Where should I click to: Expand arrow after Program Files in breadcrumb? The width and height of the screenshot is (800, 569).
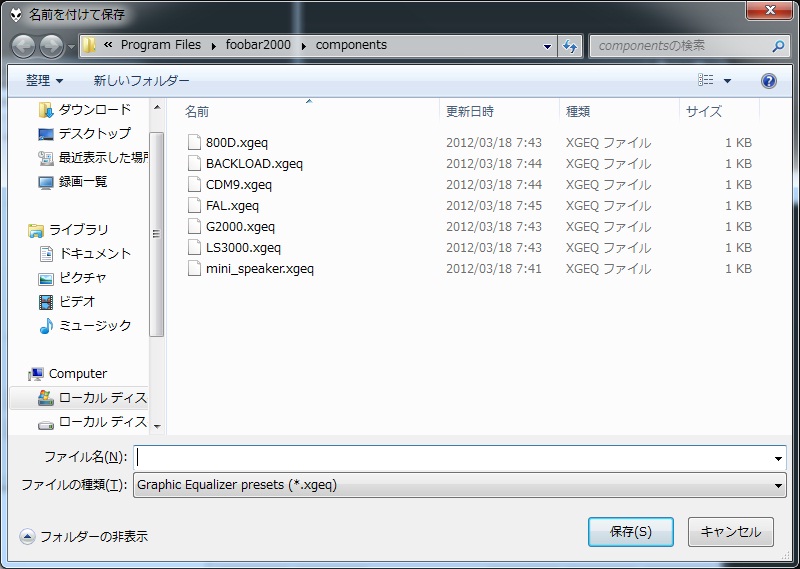(214, 46)
